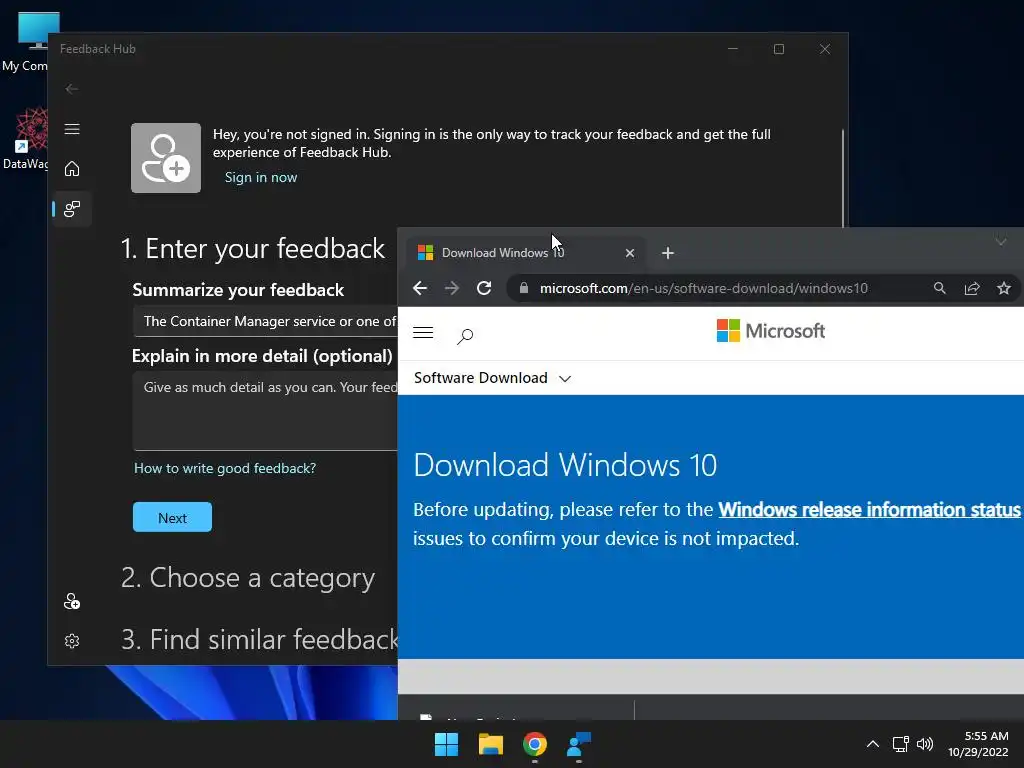Click volume speaker tray icon
The image size is (1024, 768).
(925, 744)
